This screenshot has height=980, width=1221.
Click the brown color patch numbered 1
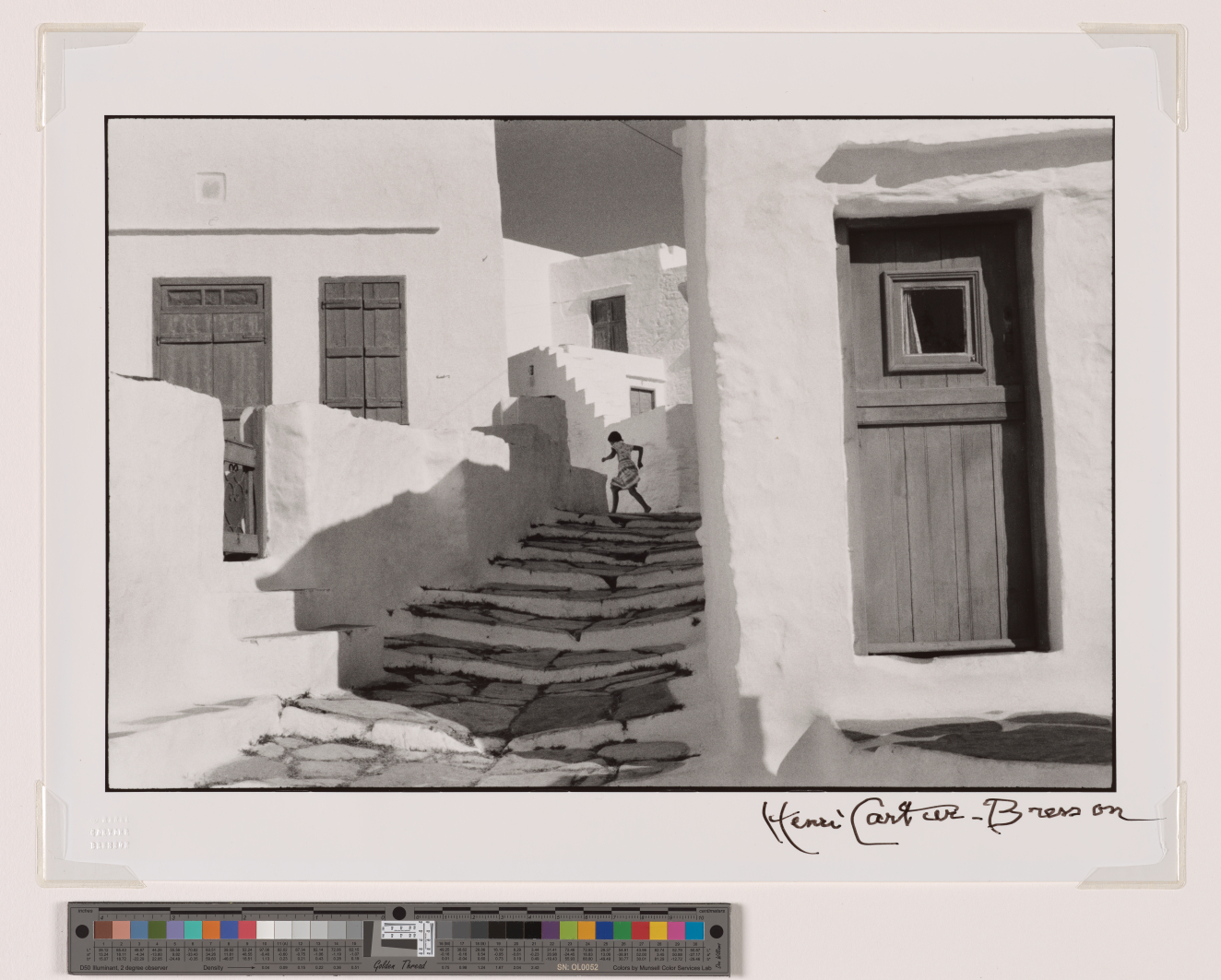coord(103,929)
